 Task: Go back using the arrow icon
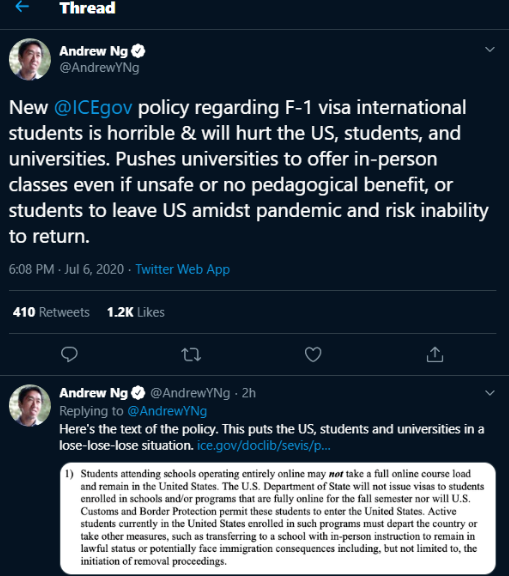coord(22,6)
